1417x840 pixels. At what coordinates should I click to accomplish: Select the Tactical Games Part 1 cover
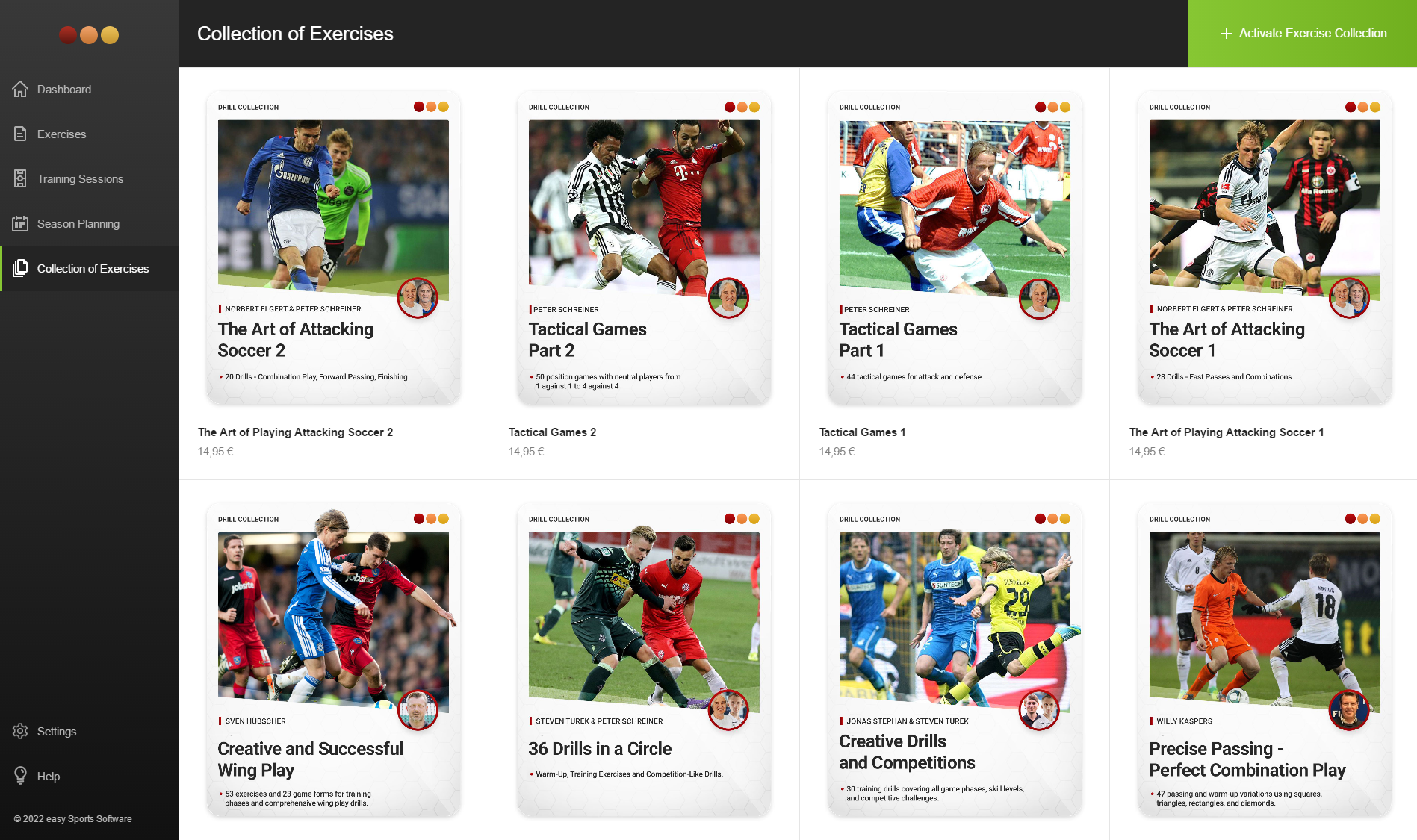955,249
